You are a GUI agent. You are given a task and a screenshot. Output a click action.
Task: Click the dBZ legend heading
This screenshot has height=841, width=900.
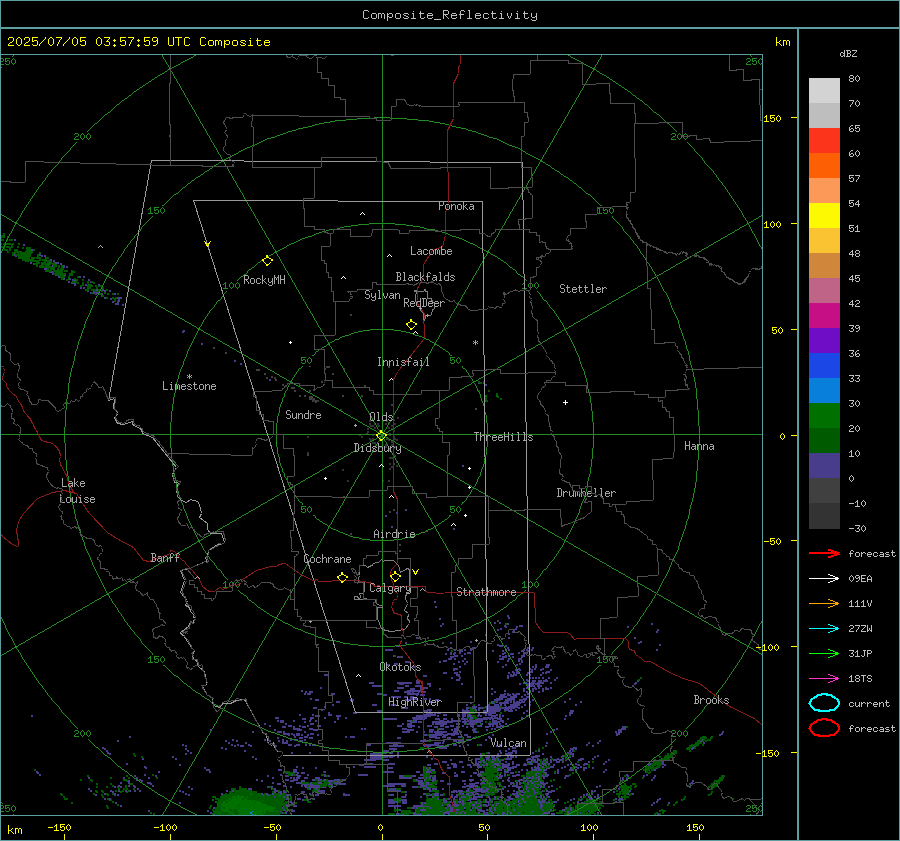pyautogui.click(x=848, y=54)
